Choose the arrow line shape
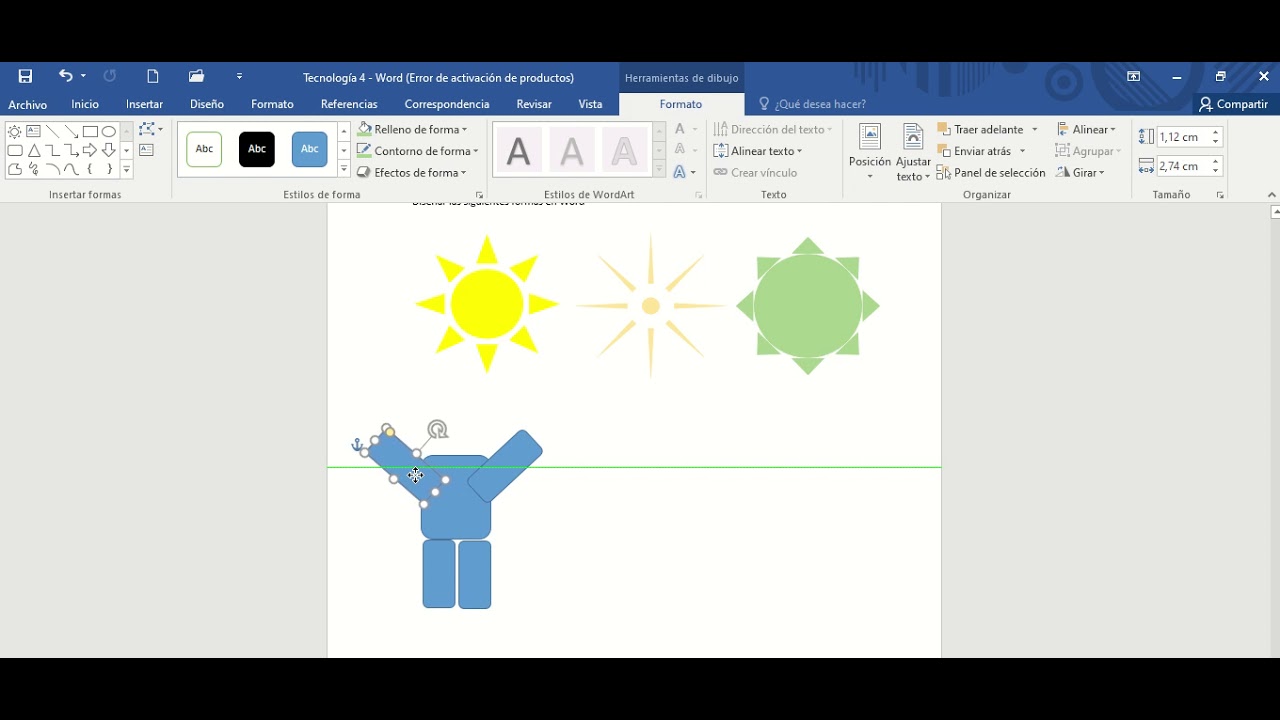 [x=71, y=131]
